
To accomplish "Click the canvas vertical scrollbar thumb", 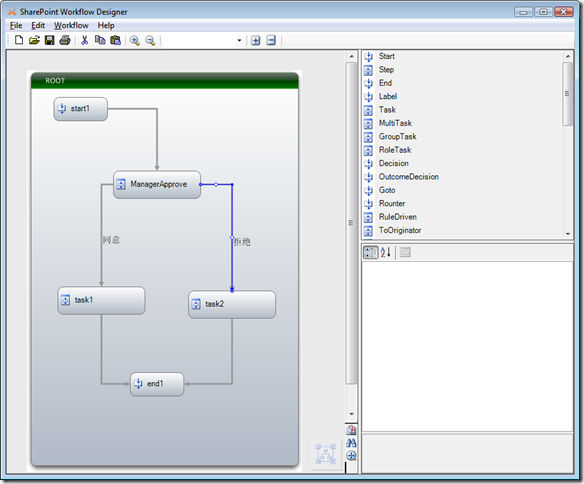I will (351, 223).
